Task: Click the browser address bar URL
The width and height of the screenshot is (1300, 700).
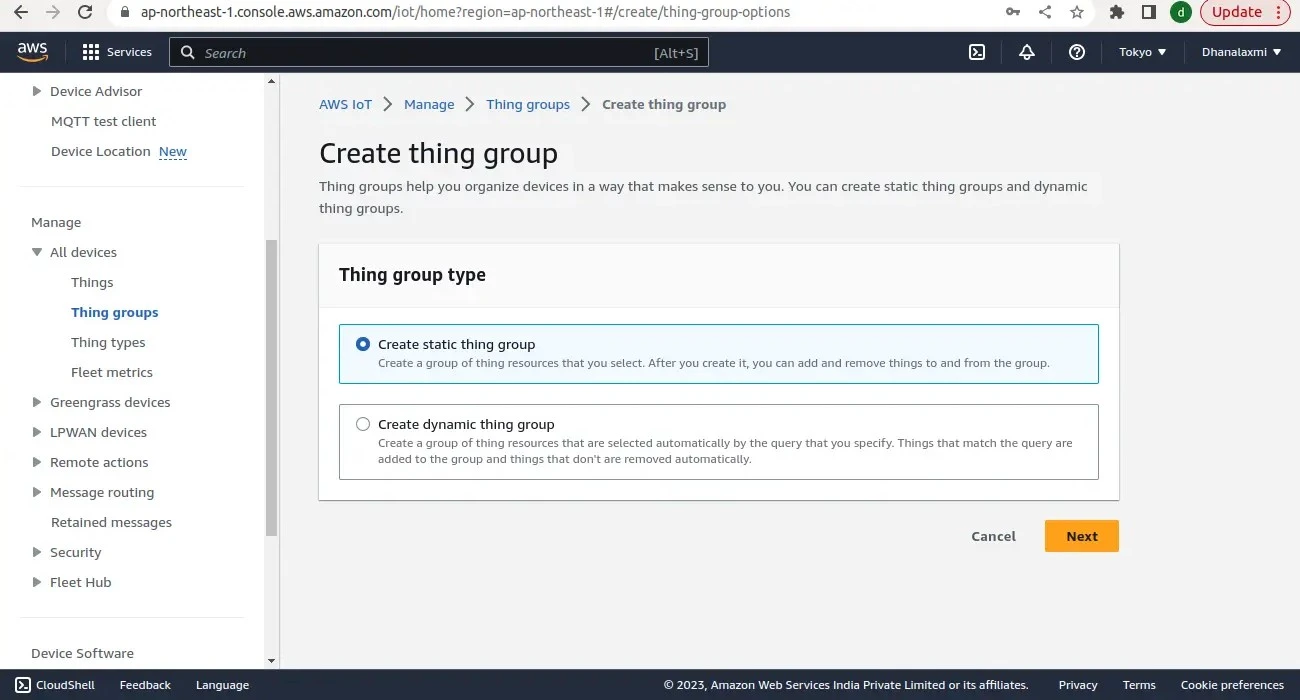Action: click(465, 12)
